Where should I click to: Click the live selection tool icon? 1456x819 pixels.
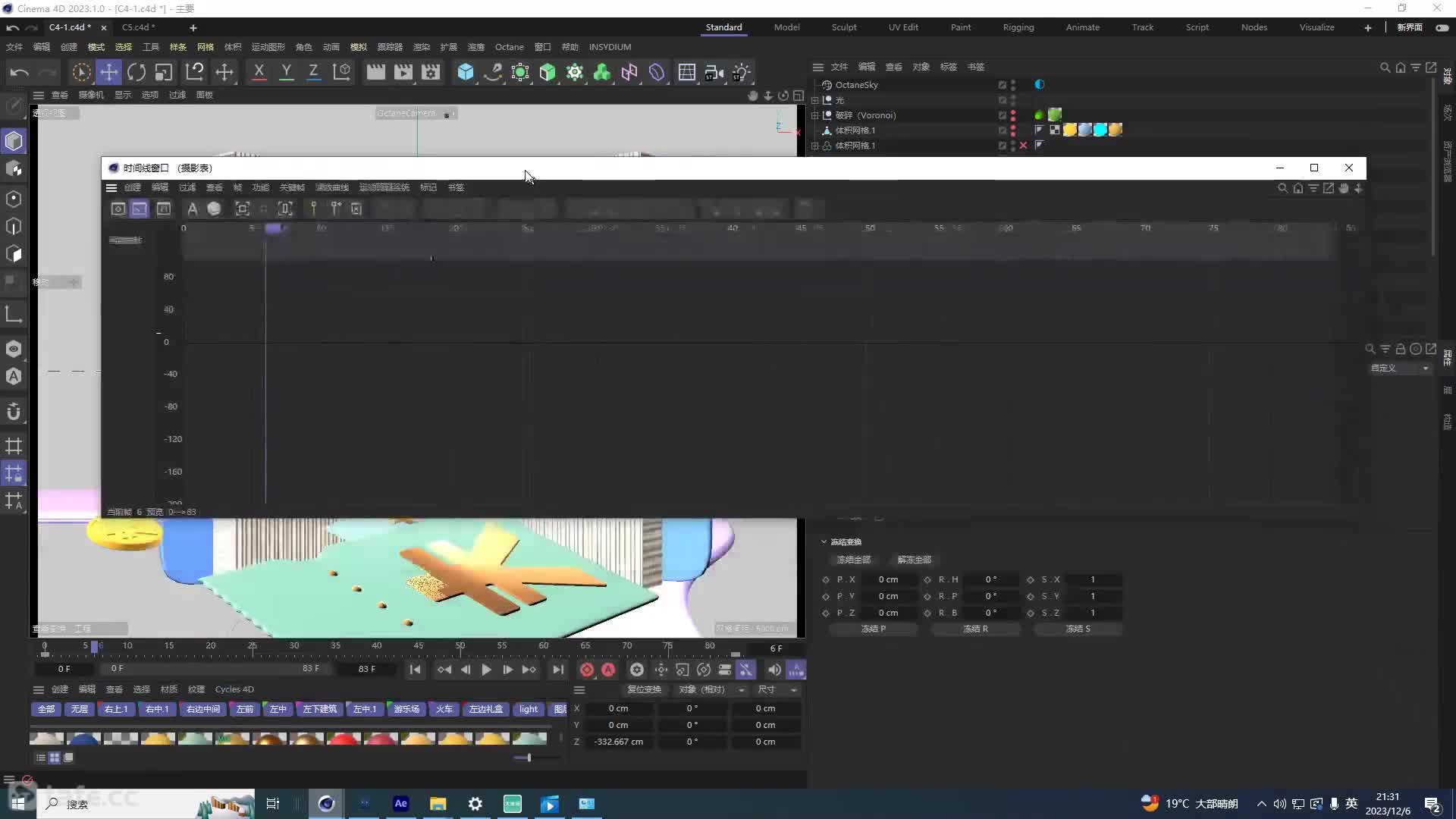pos(81,72)
